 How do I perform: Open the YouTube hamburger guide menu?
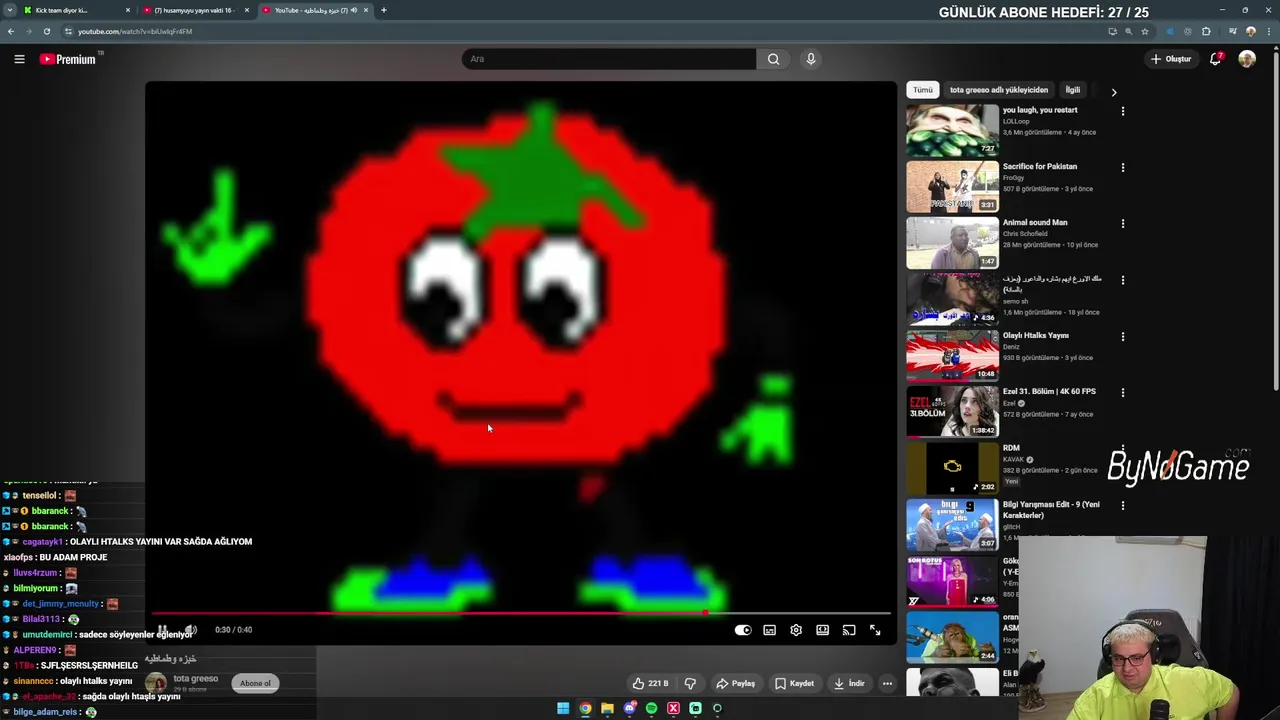point(19,59)
